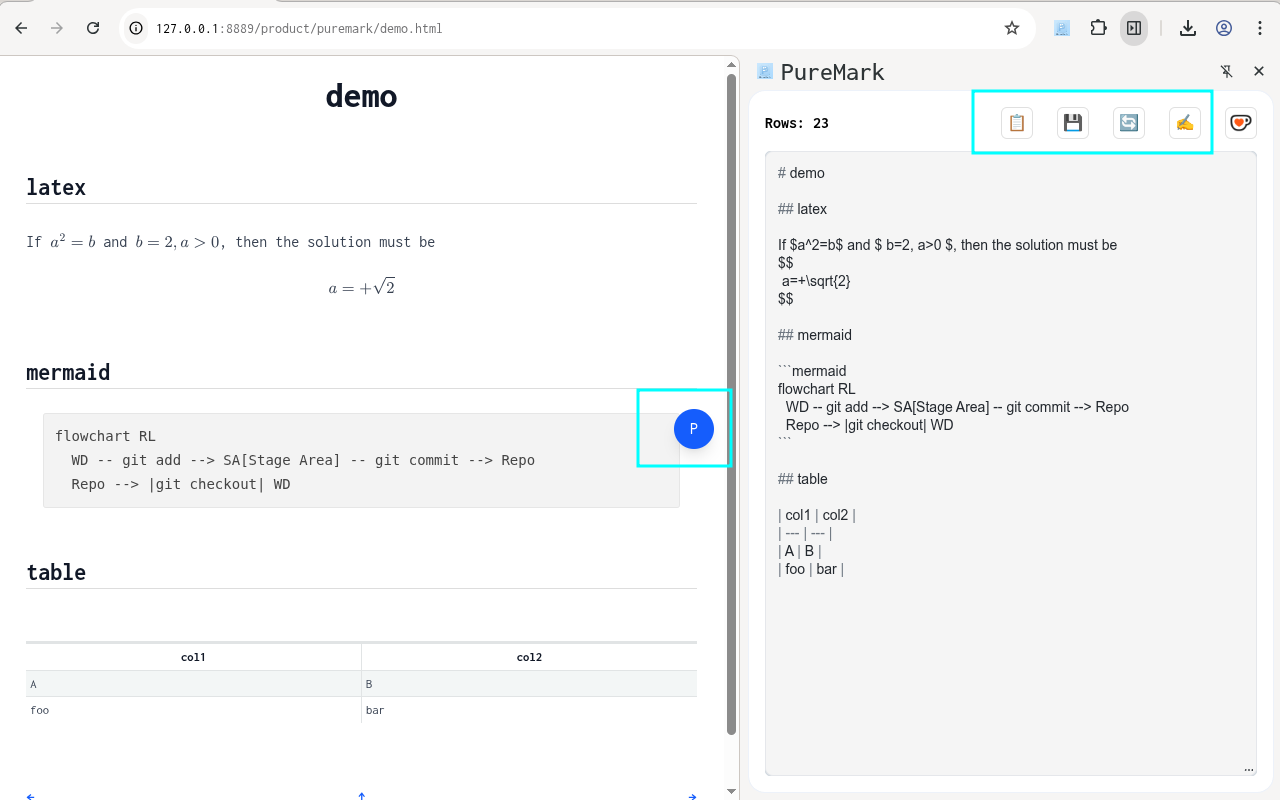Click "Repo --> |git checkout| WD" in the editor
The image size is (1280, 800).
(x=870, y=425)
